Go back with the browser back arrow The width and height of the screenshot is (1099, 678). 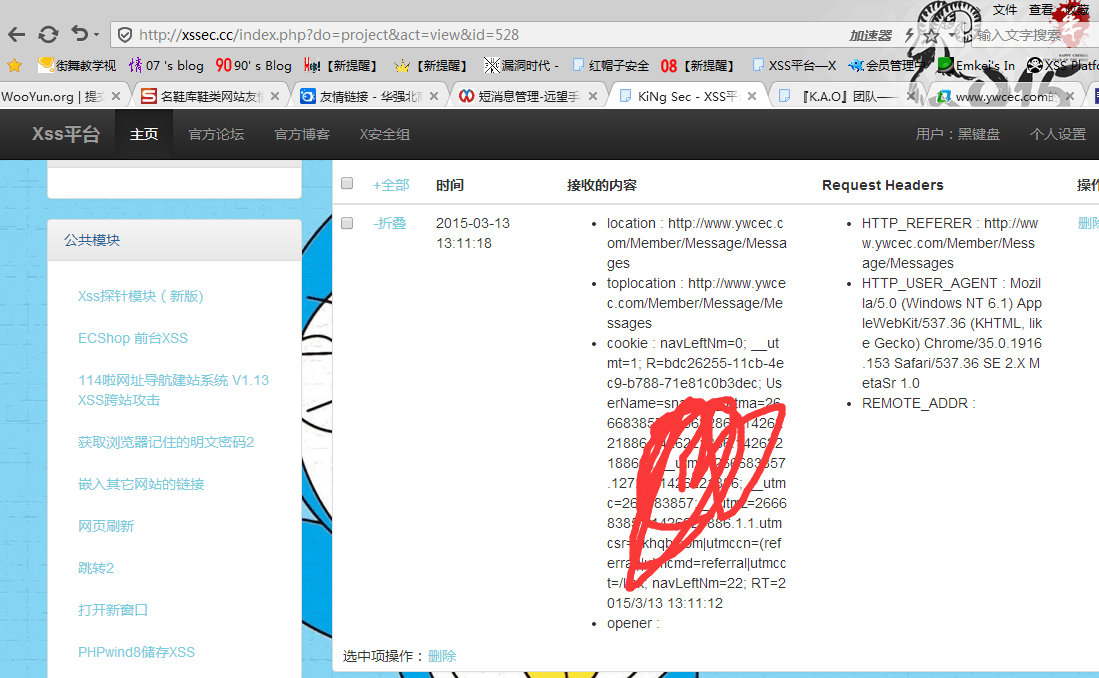pos(17,34)
